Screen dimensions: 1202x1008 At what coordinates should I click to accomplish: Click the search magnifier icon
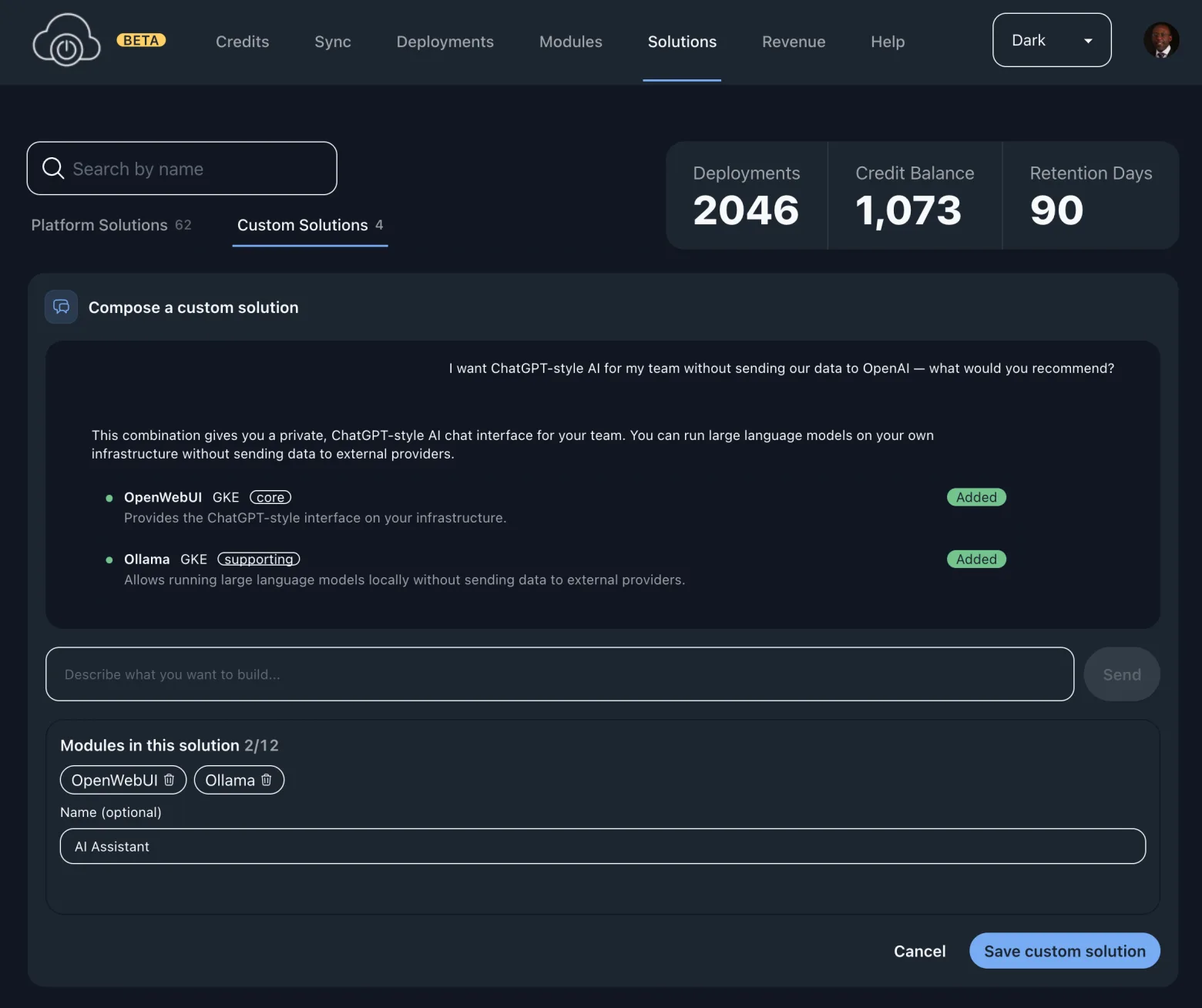(x=53, y=168)
